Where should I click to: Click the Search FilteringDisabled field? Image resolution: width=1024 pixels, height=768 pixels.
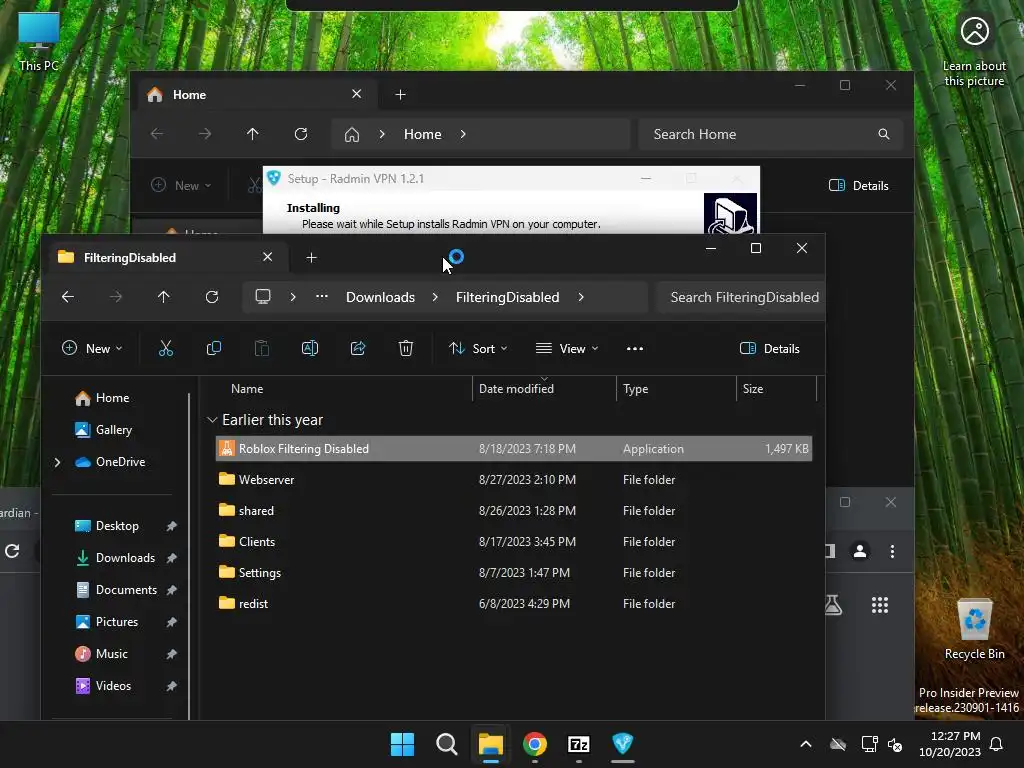click(x=741, y=297)
